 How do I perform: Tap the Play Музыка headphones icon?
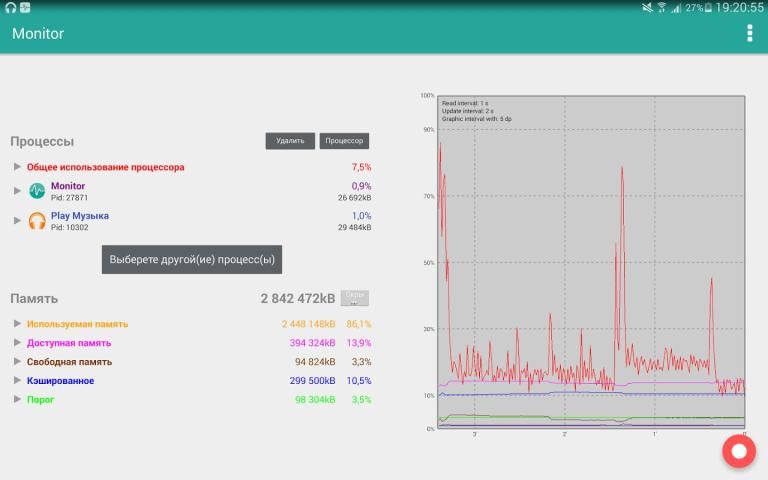coord(37,221)
